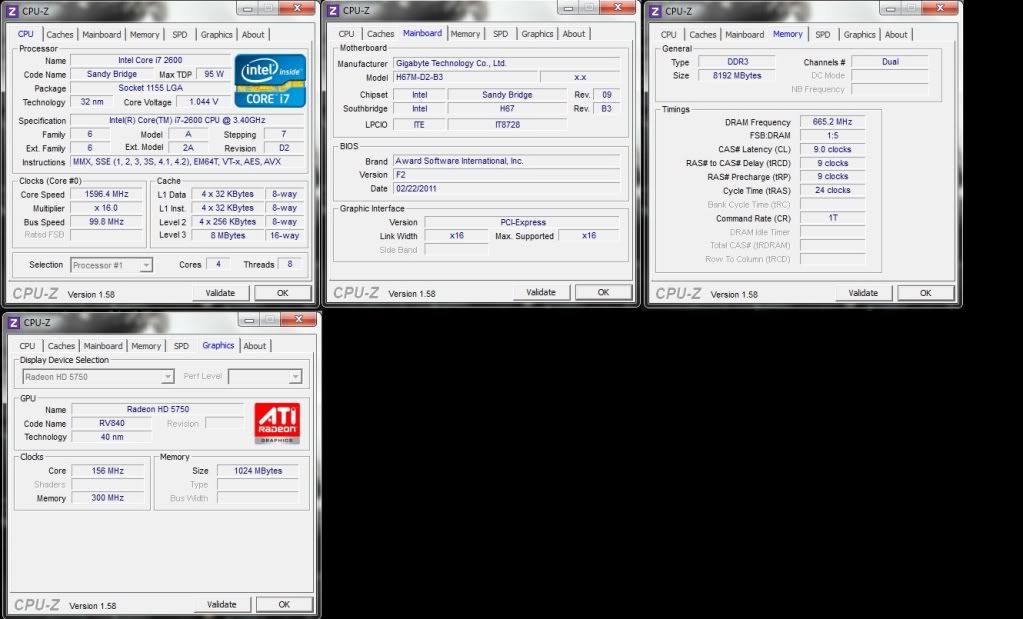
Task: Select Mainboard tab in the Graphics tab window
Action: tap(103, 346)
